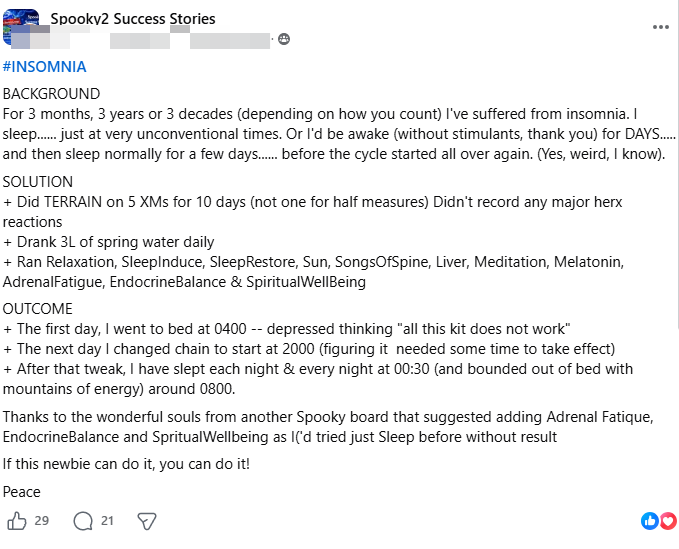Open the Spooky2 group avatar thumbnail

tap(20, 27)
